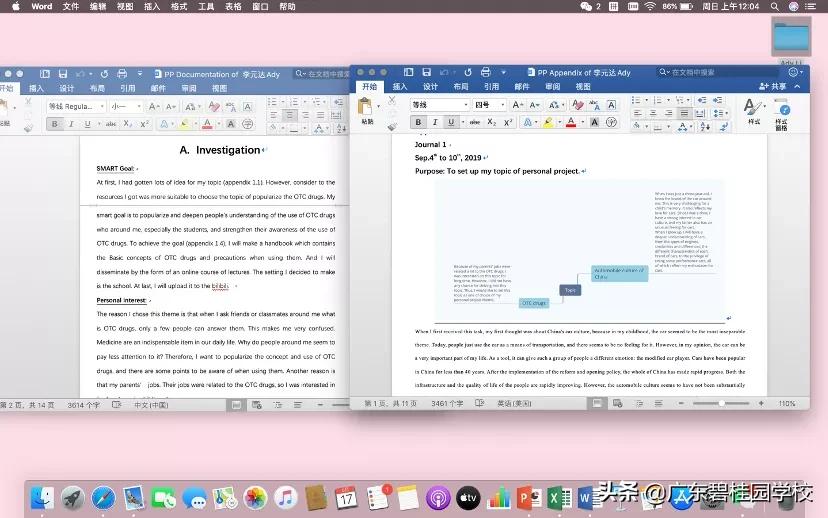Open font name dropdown in Appendix window
This screenshot has height=518, width=828.
click(x=466, y=105)
